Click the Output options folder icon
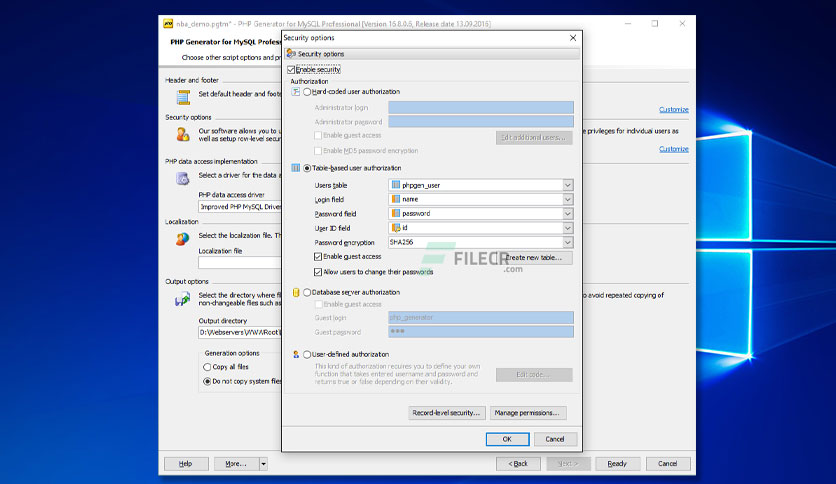 point(183,299)
